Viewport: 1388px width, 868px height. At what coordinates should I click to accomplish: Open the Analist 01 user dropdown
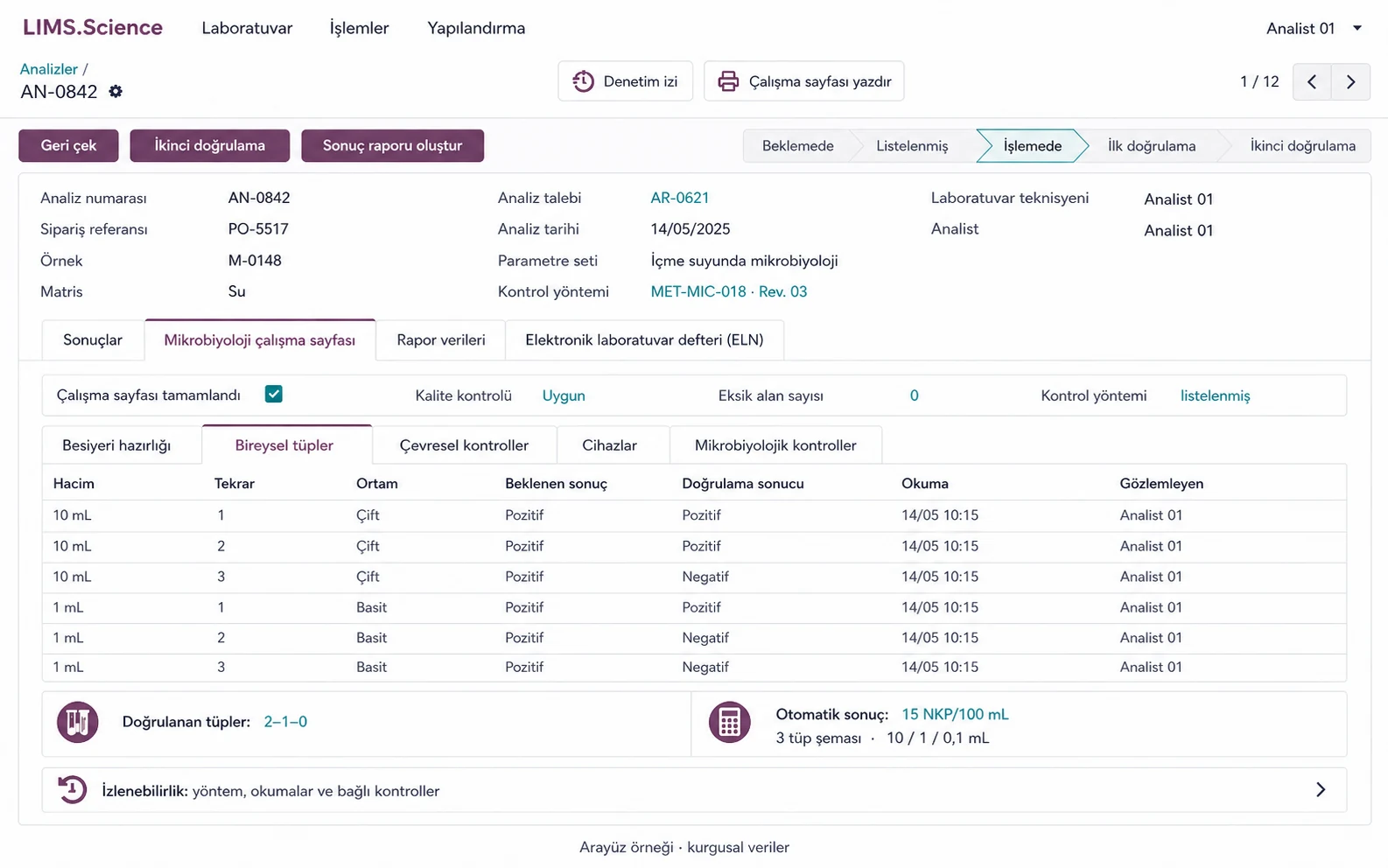pos(1314,28)
